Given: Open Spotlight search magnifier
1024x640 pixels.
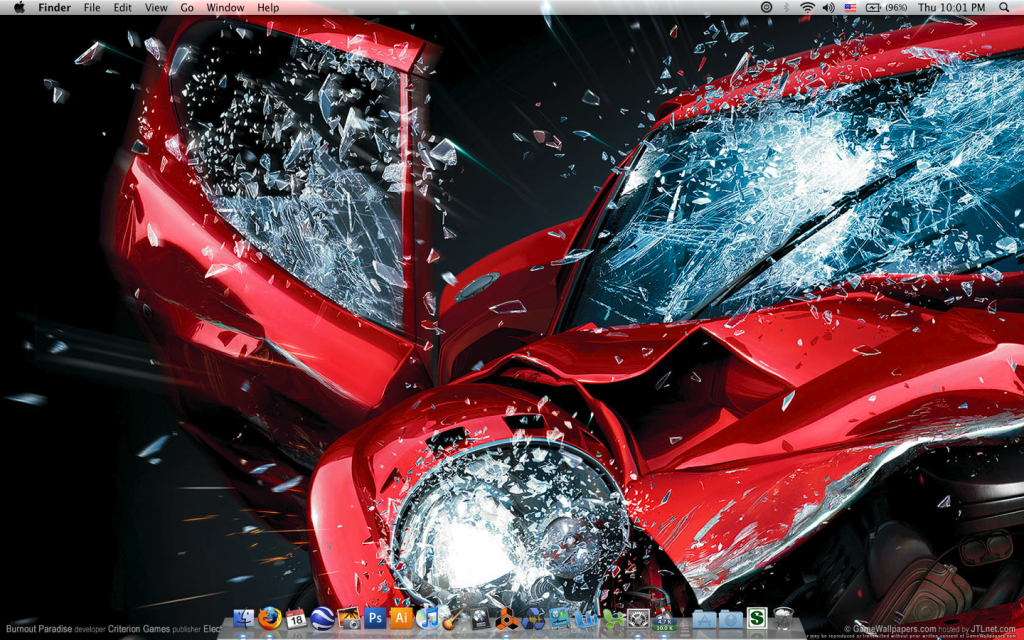Looking at the screenshot, I should tap(1004, 7).
